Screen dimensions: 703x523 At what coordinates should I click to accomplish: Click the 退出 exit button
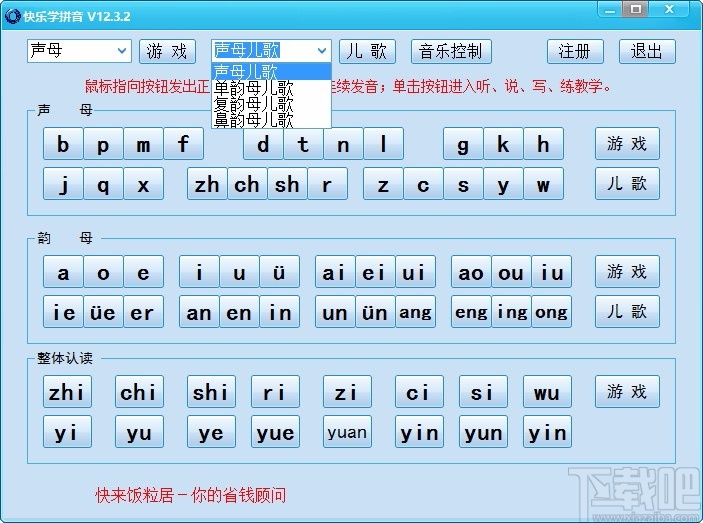click(647, 52)
